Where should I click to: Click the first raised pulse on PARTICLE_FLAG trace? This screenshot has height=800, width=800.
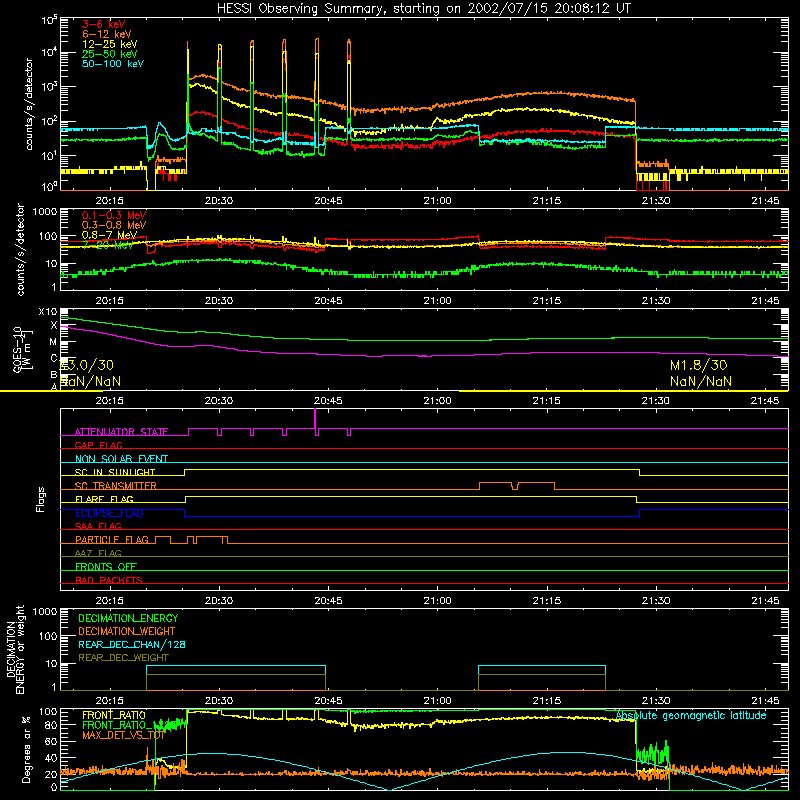[163, 540]
